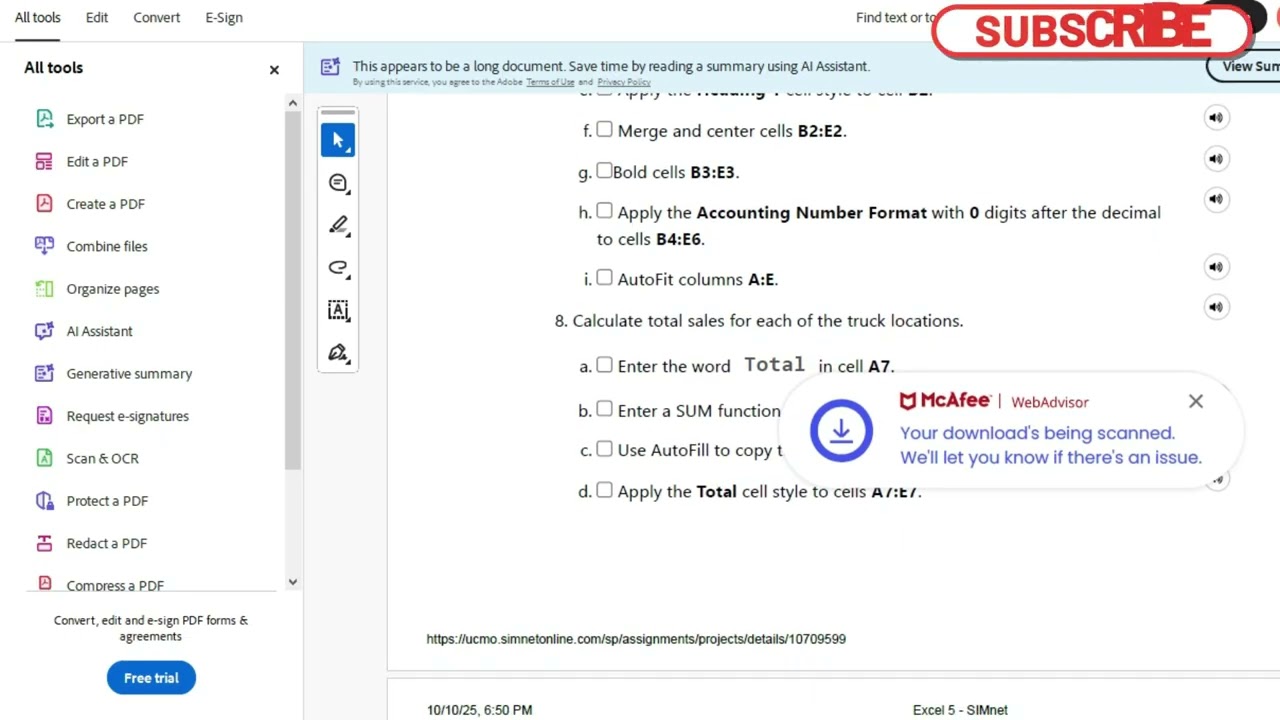Click the Free trial button
Image resolution: width=1280 pixels, height=720 pixels.
(151, 678)
